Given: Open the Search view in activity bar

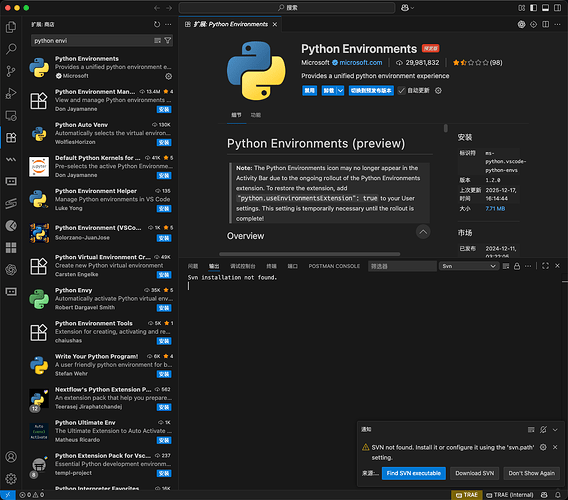Looking at the screenshot, I should [x=11, y=49].
